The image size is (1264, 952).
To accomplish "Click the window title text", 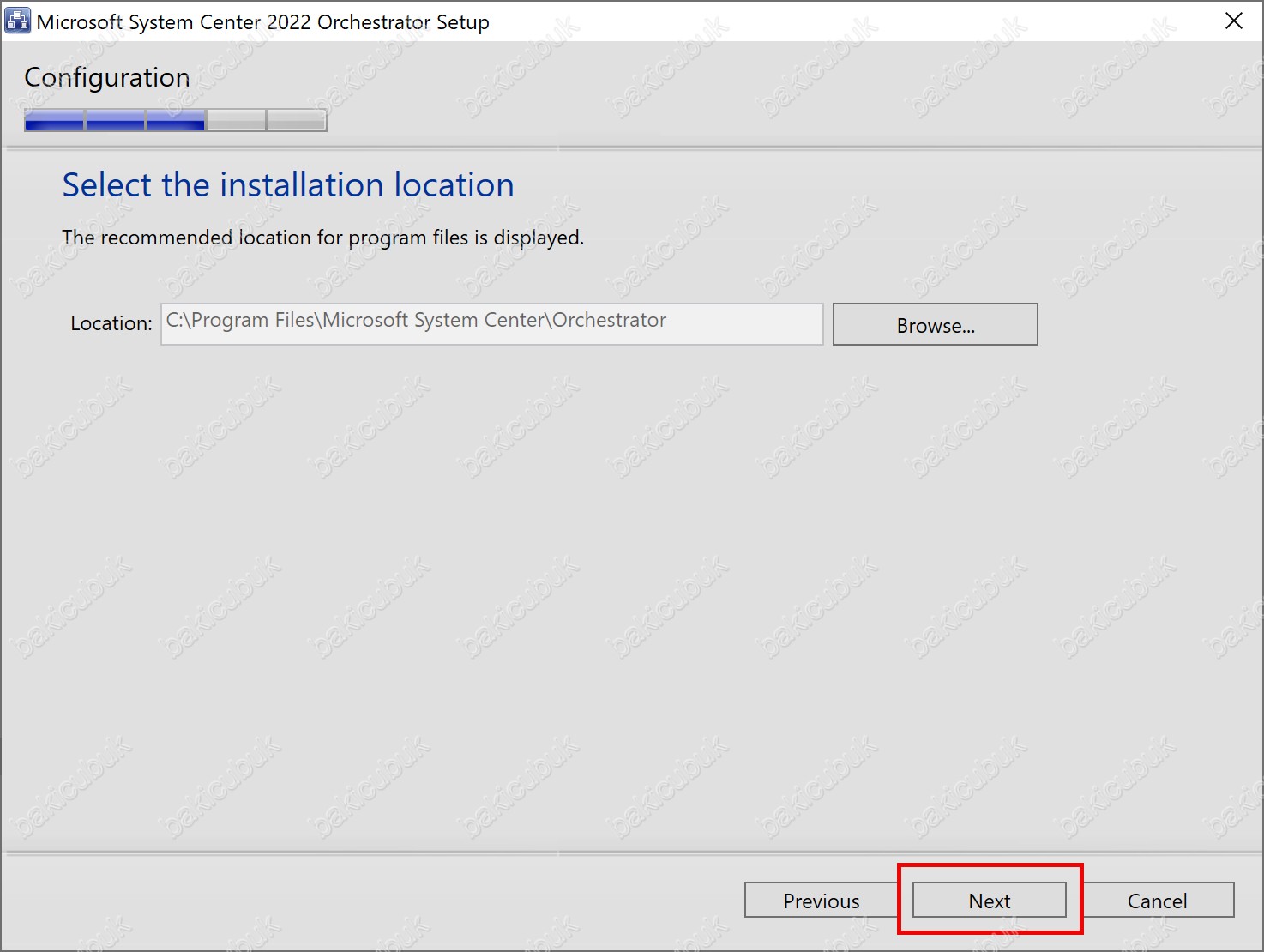I will [262, 22].
